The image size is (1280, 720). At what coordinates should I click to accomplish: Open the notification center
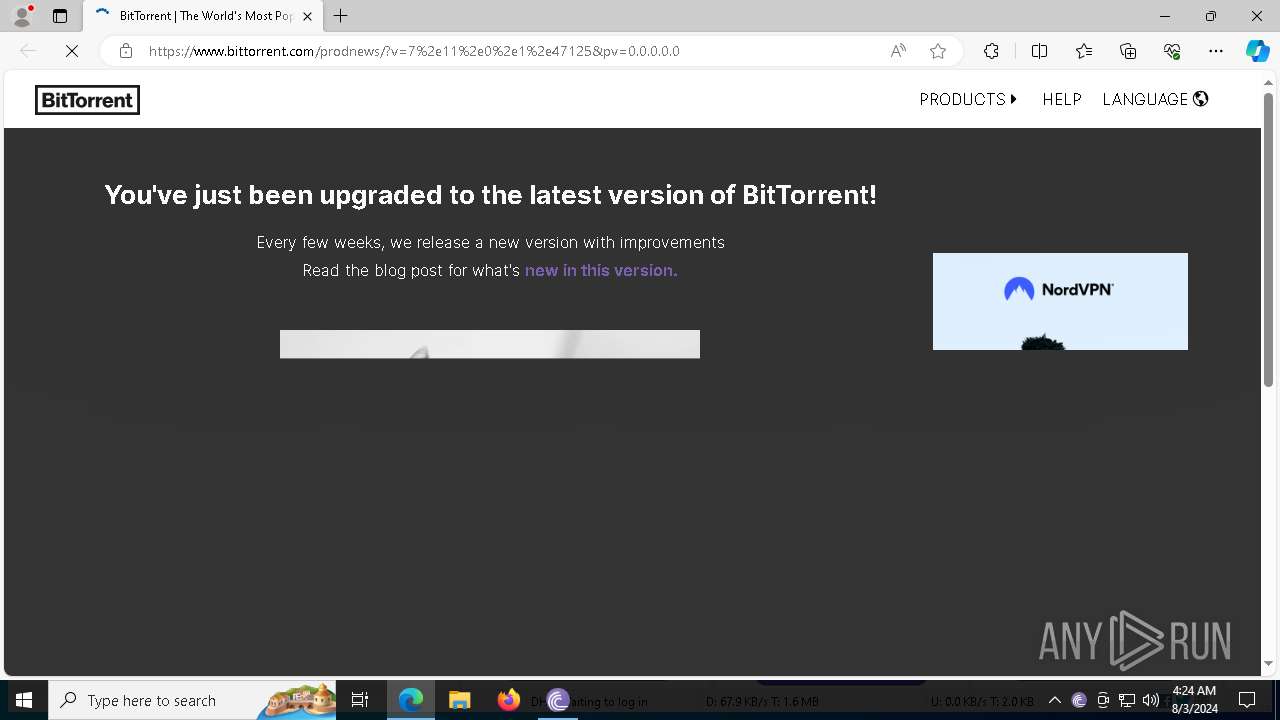[1247, 700]
